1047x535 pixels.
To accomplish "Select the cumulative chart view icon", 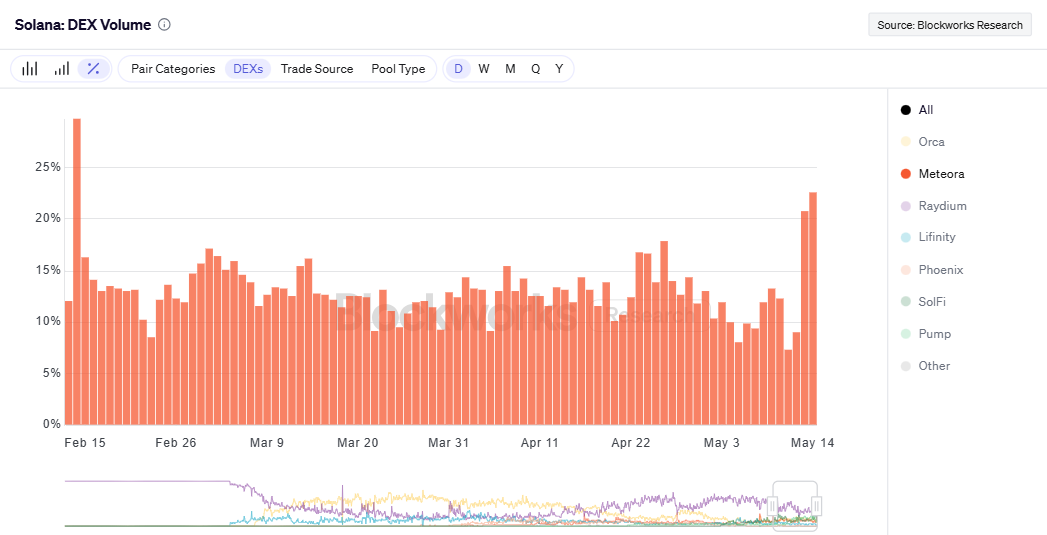I will click(62, 69).
